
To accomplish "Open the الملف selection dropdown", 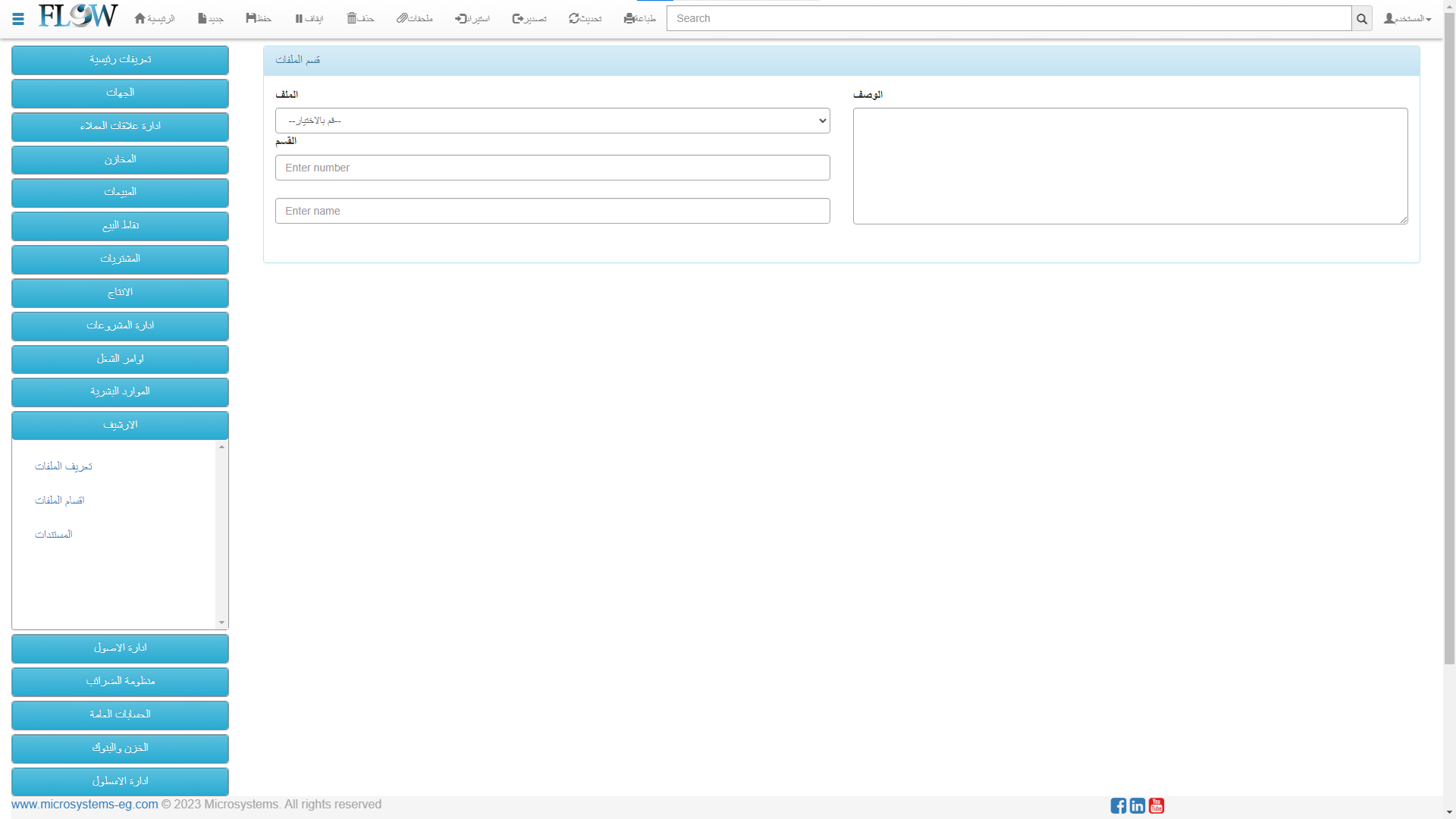I will [552, 121].
